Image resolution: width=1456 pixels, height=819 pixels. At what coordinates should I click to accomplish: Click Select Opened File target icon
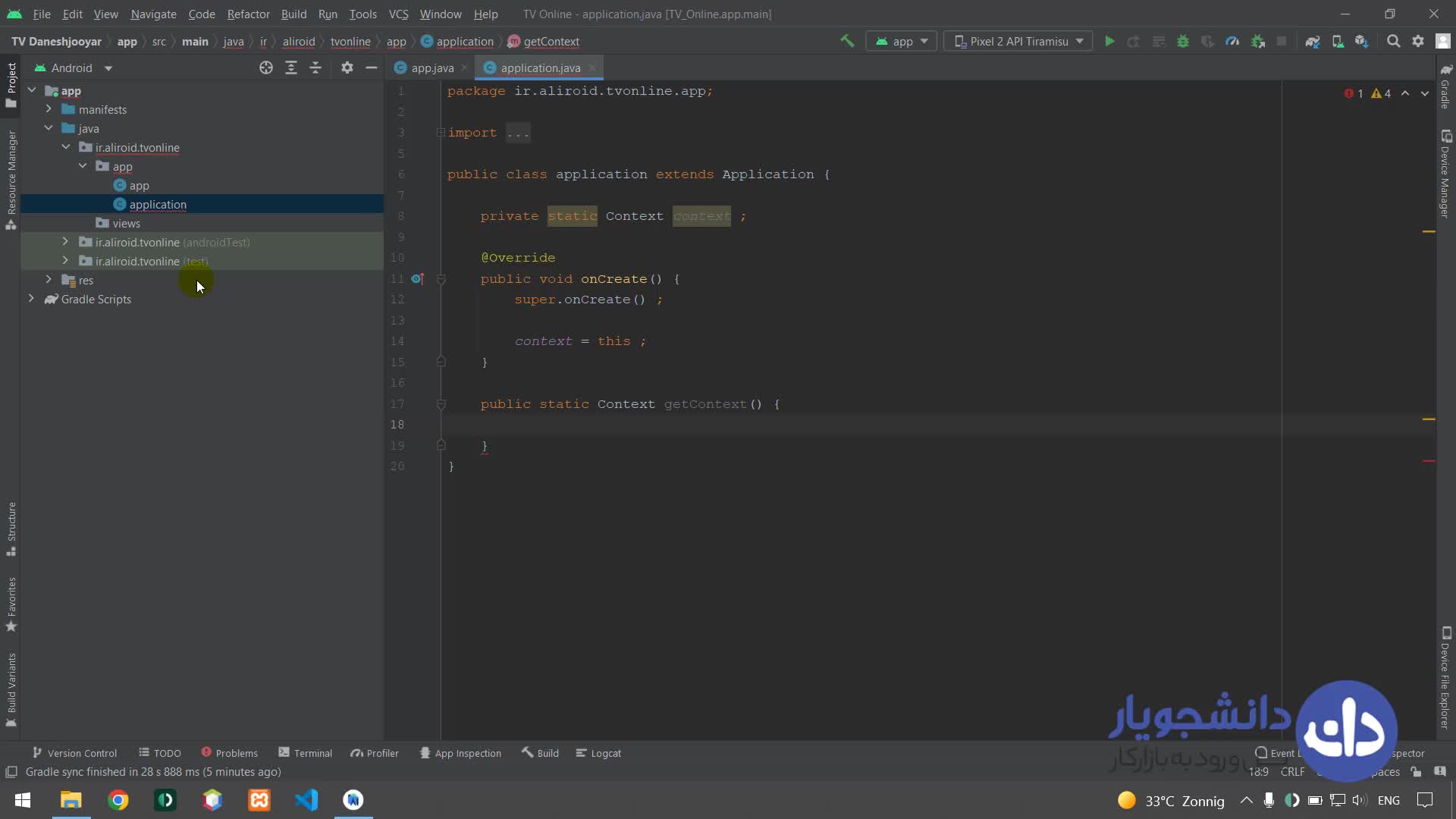pyautogui.click(x=266, y=68)
